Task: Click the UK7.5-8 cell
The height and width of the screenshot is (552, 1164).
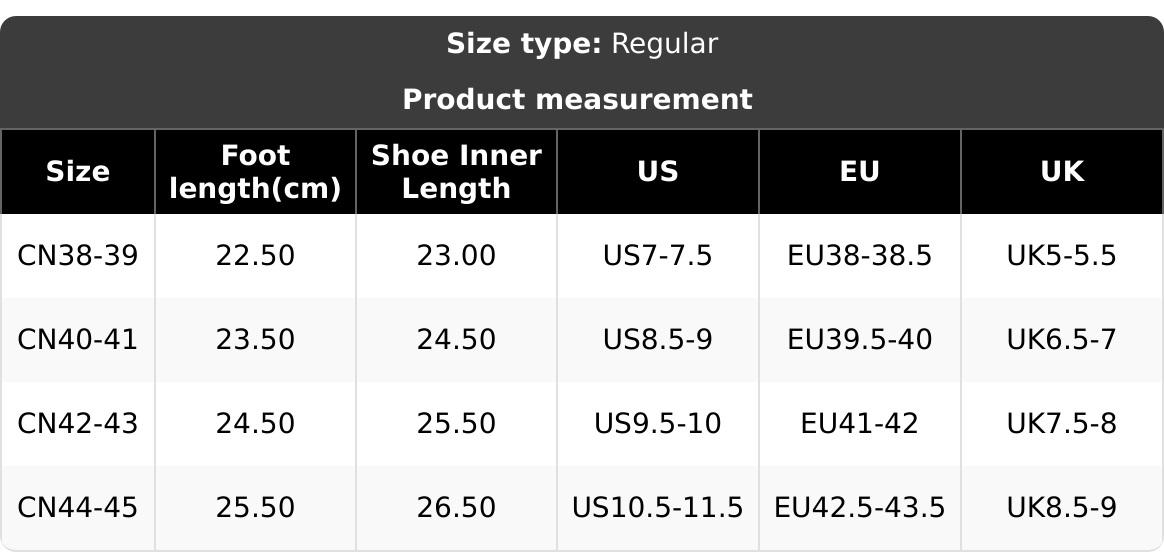Action: pos(1062,424)
